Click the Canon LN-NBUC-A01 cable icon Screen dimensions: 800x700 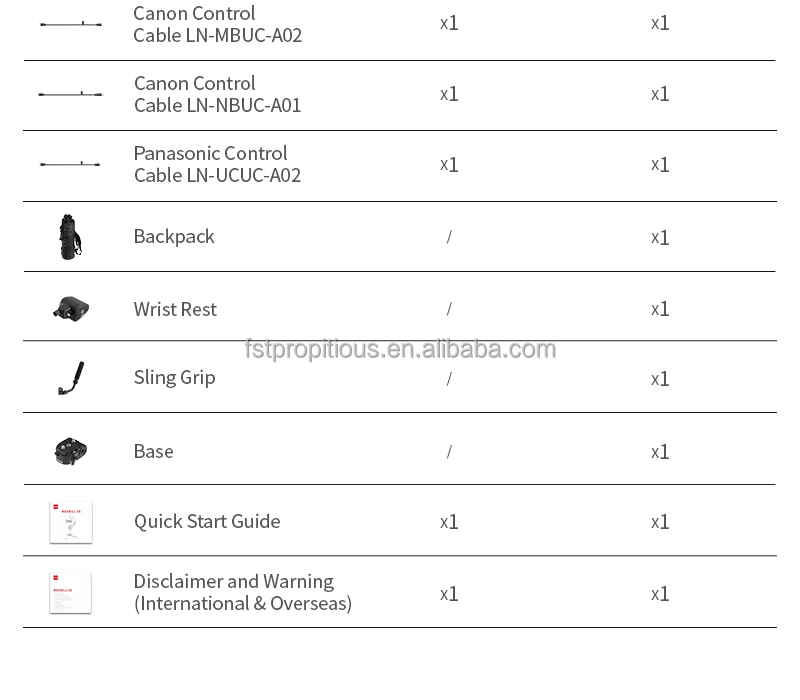click(70, 94)
